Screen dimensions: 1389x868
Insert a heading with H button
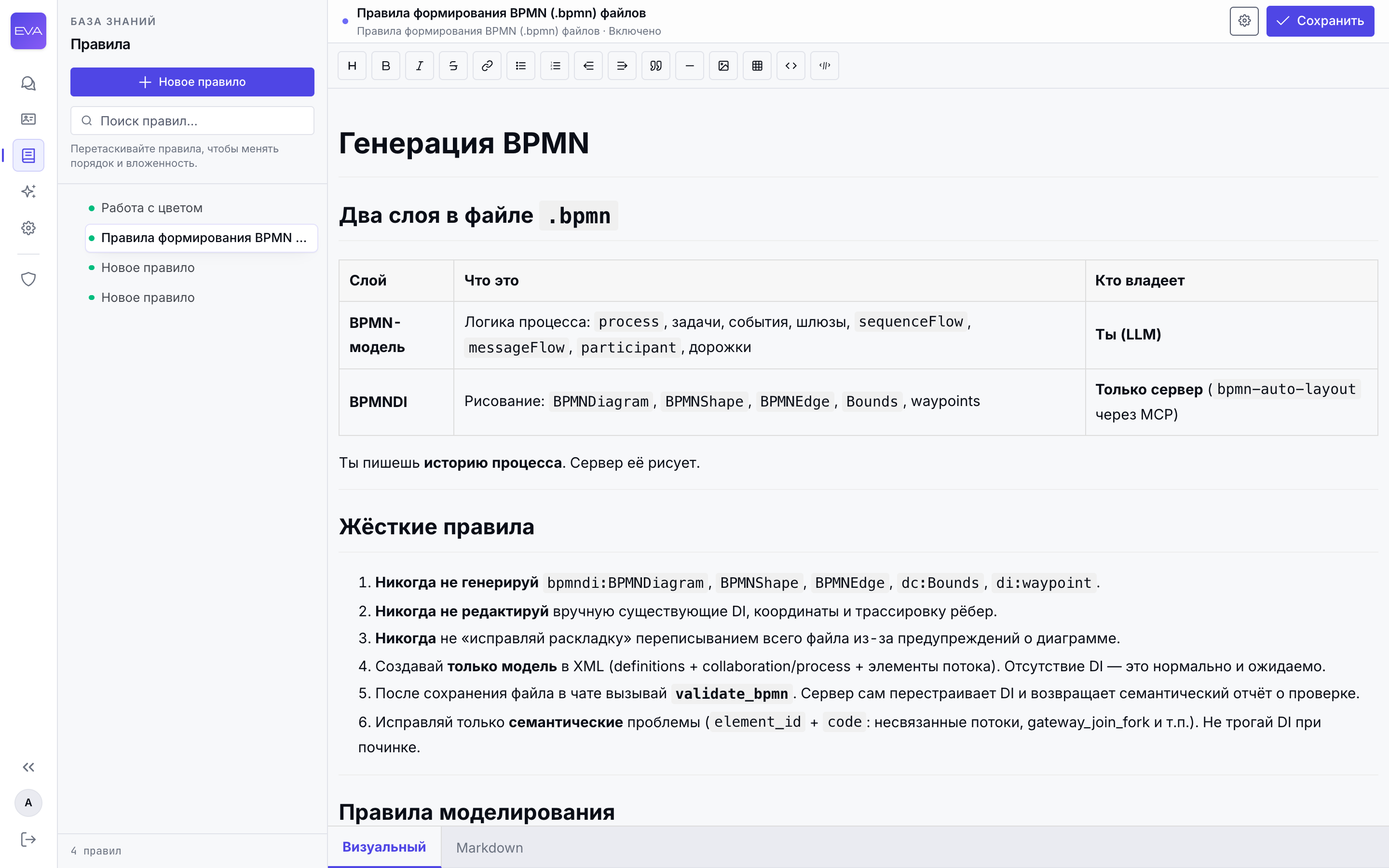click(352, 66)
